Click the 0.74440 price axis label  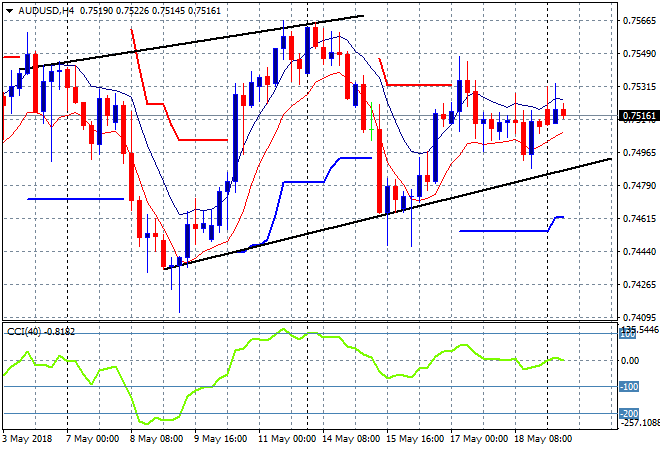(639, 252)
